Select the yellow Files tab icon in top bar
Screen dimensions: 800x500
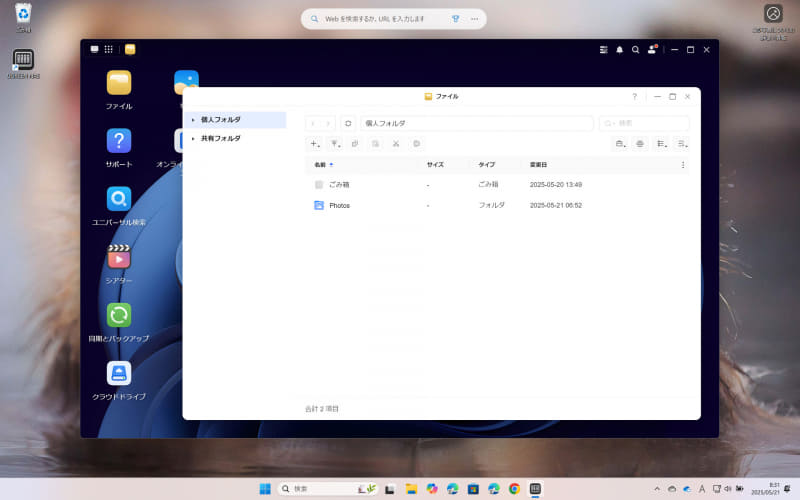130,49
